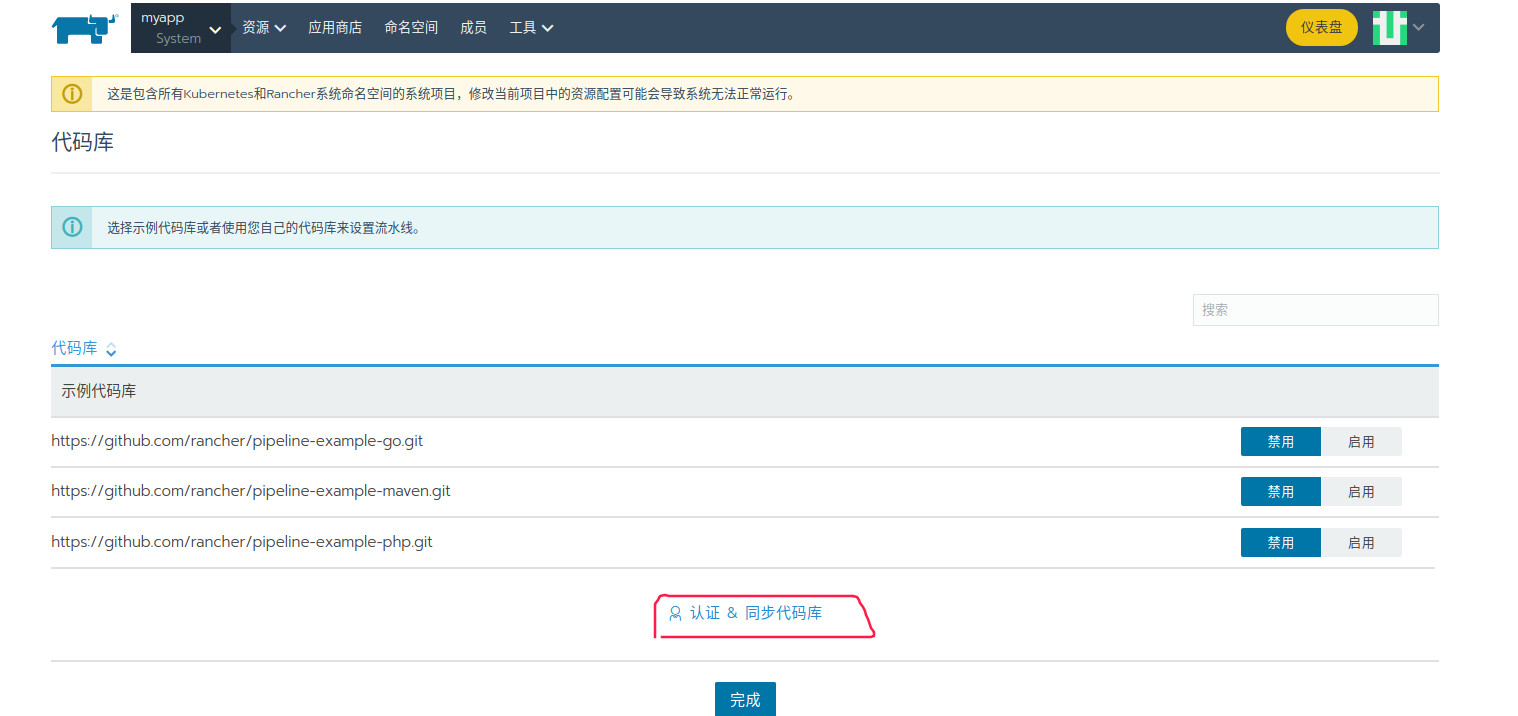Open 应用商店 from the nav bar

335,28
